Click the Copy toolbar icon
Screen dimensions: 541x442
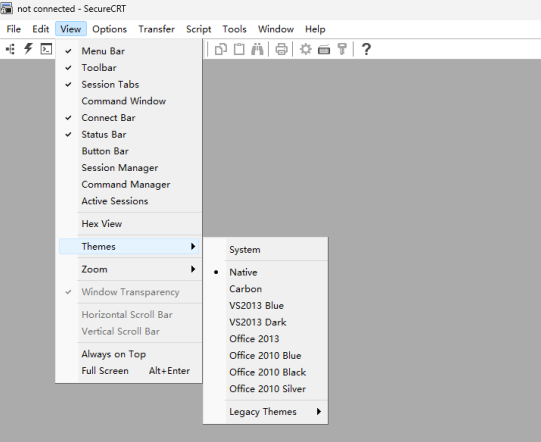click(x=221, y=49)
